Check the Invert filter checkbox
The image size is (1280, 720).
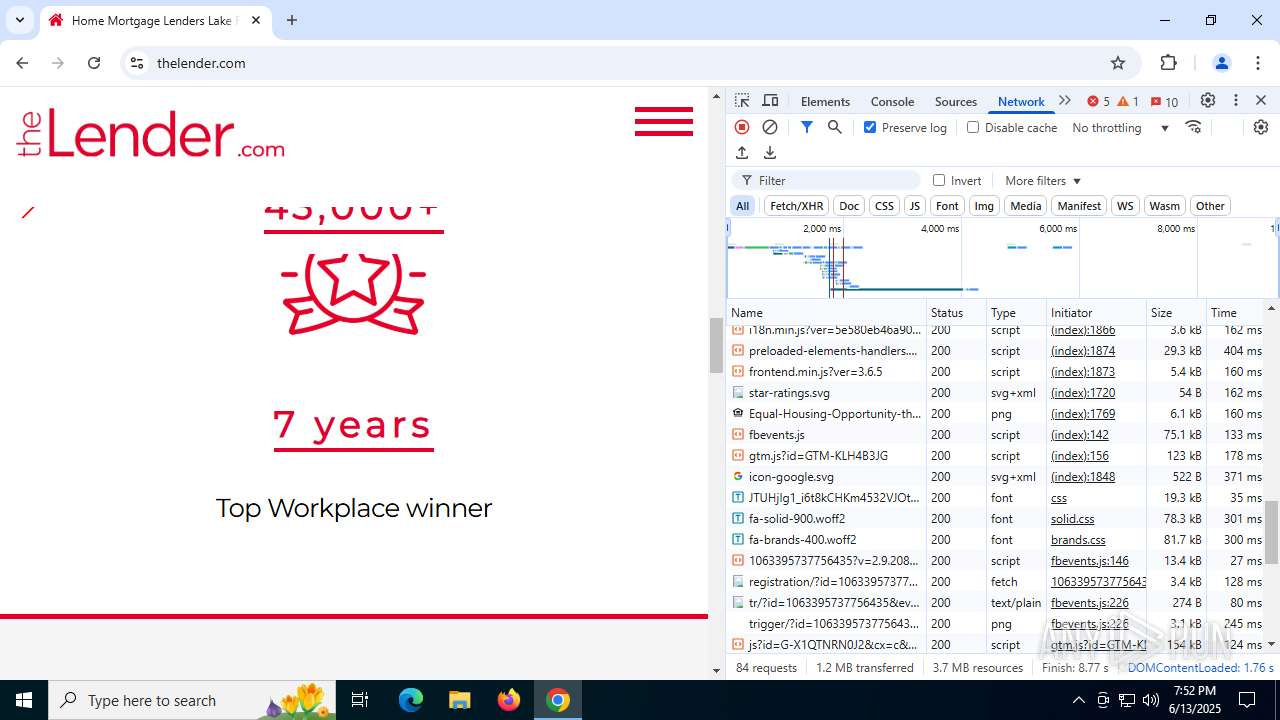[x=939, y=180]
